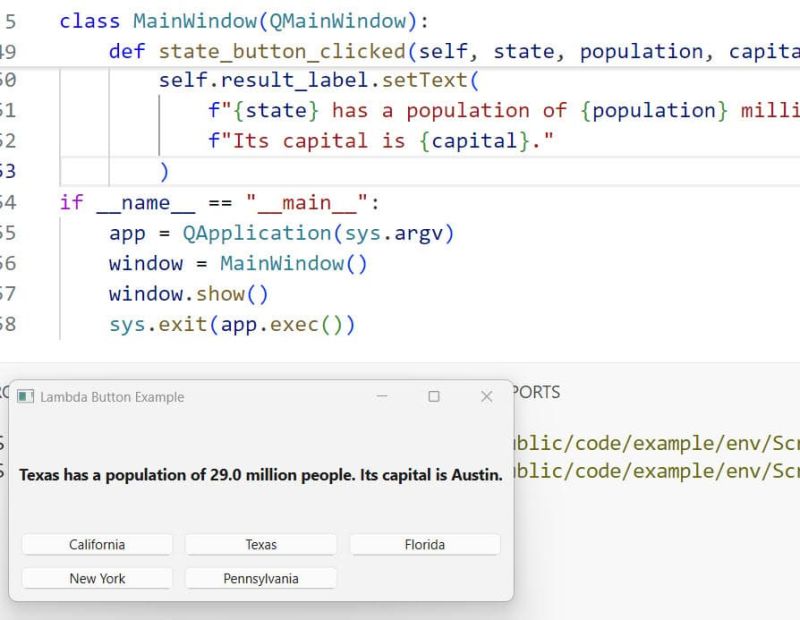Click the closing parenthesis on line 53
Image resolution: width=800 pixels, height=620 pixels.
pos(164,171)
